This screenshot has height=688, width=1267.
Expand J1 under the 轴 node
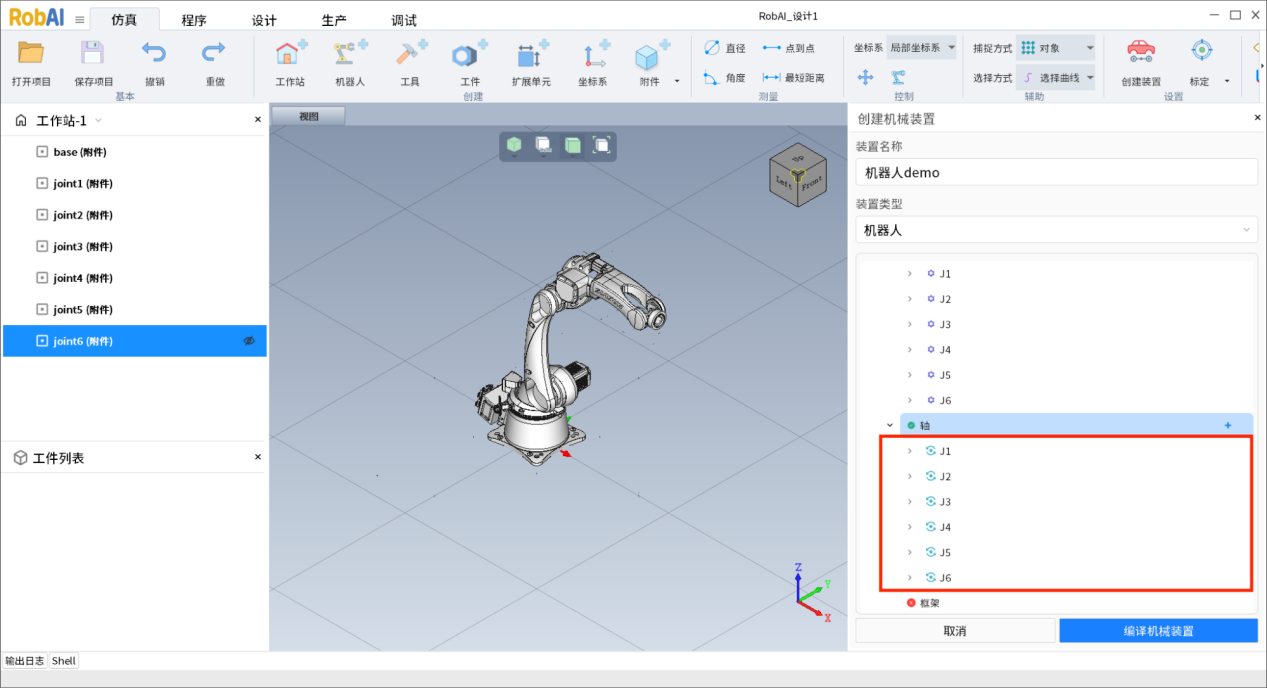tap(909, 451)
